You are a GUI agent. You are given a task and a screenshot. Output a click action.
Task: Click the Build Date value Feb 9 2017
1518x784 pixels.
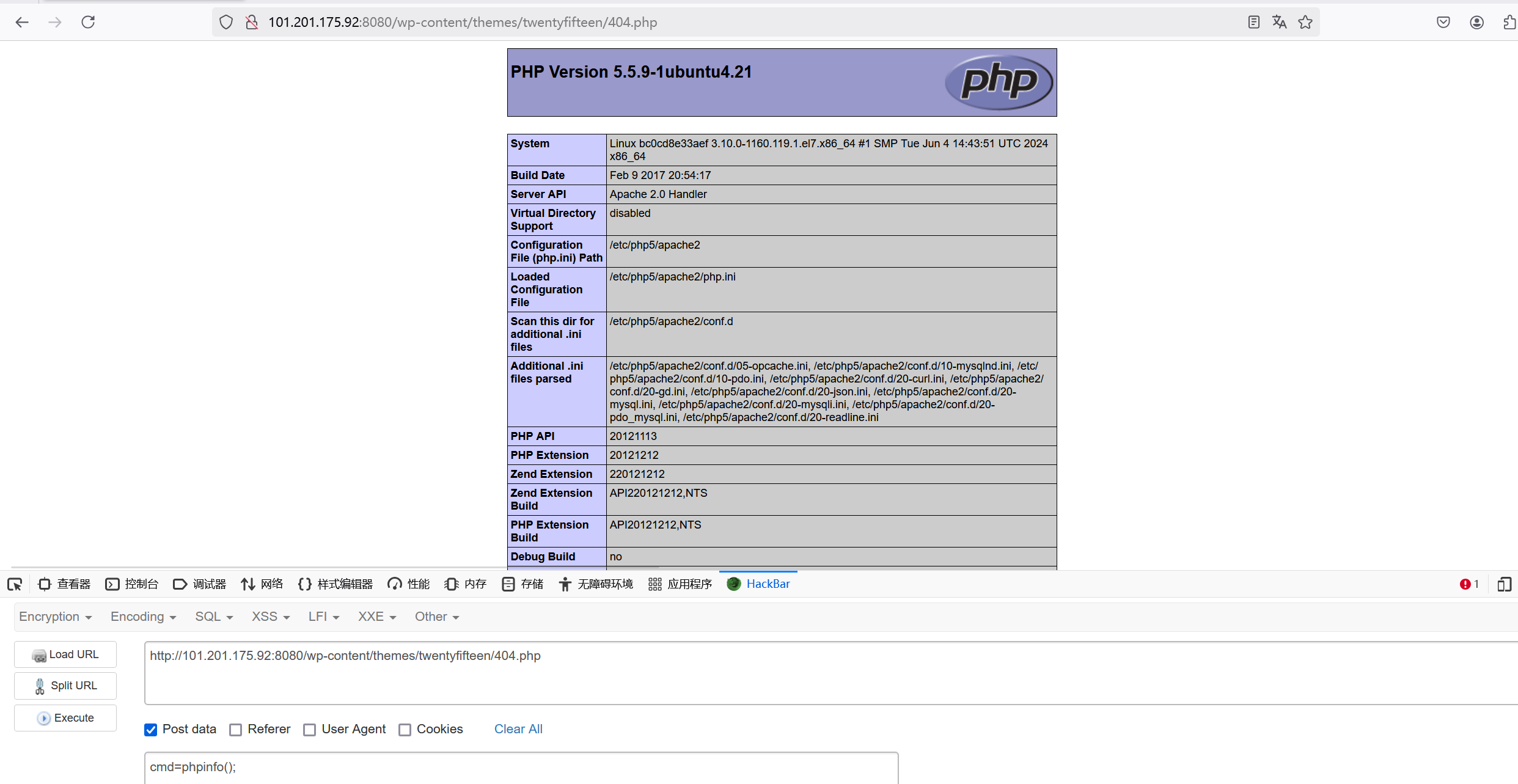click(660, 175)
